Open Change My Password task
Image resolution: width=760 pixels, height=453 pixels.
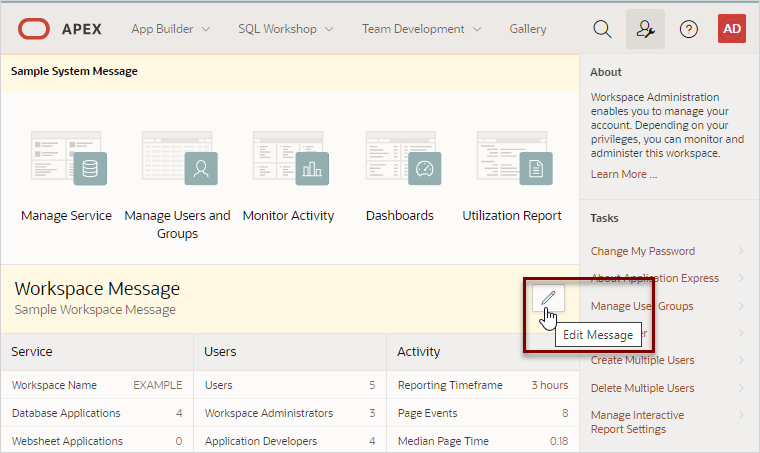643,251
